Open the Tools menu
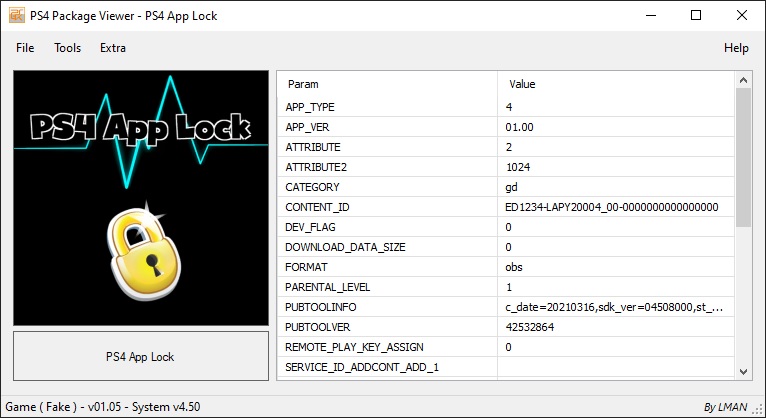 67,48
